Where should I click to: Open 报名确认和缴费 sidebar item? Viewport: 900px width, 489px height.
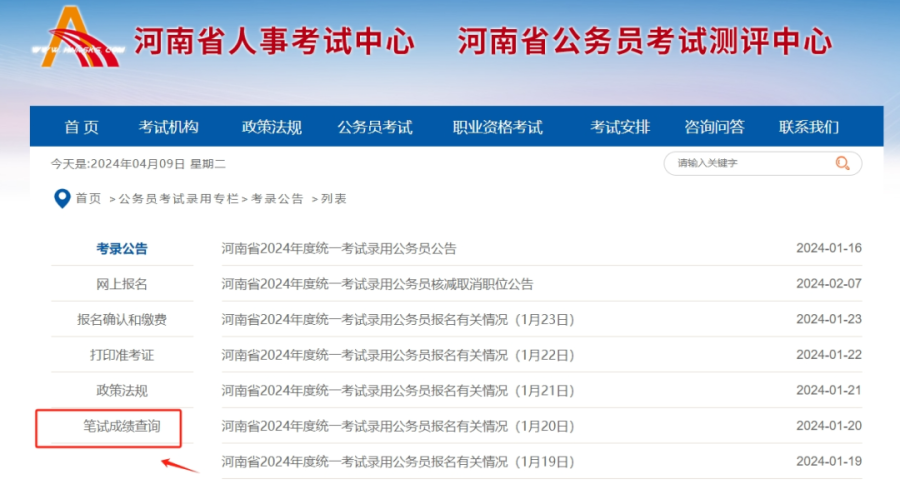tap(122, 320)
